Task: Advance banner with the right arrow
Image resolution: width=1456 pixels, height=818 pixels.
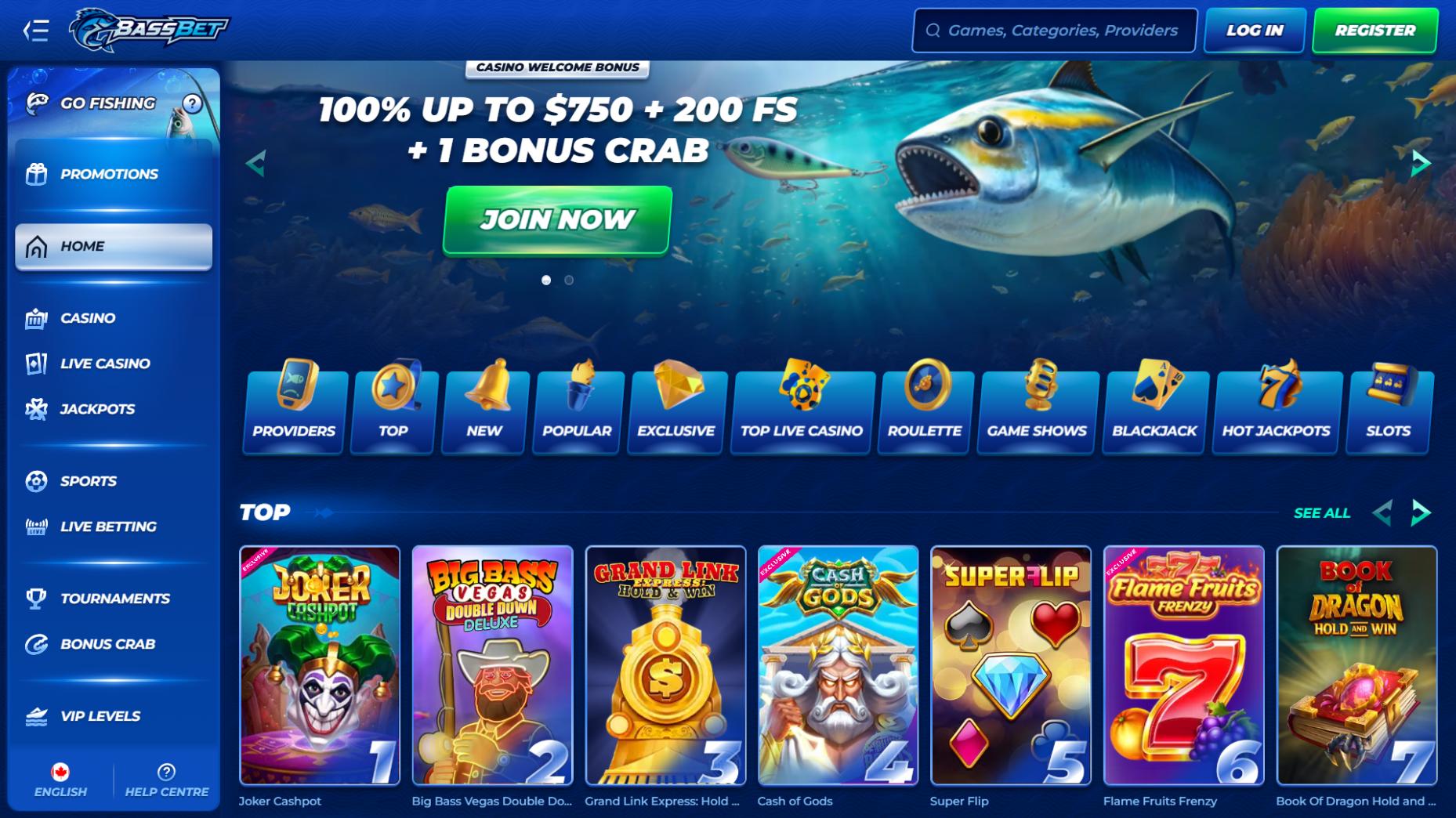Action: (1421, 163)
